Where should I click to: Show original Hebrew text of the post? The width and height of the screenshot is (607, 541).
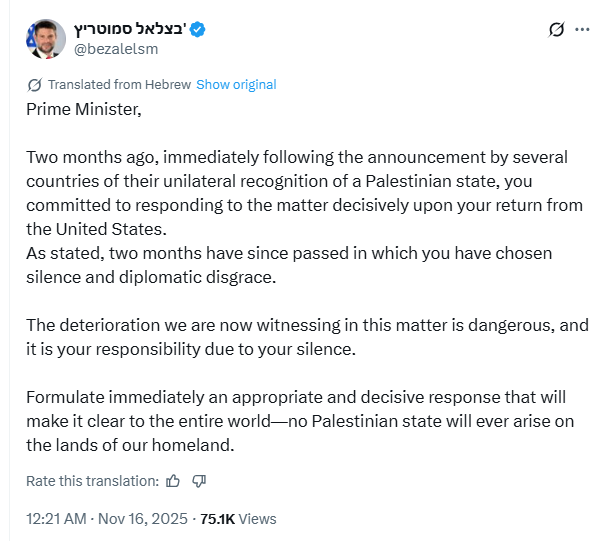[x=236, y=85]
